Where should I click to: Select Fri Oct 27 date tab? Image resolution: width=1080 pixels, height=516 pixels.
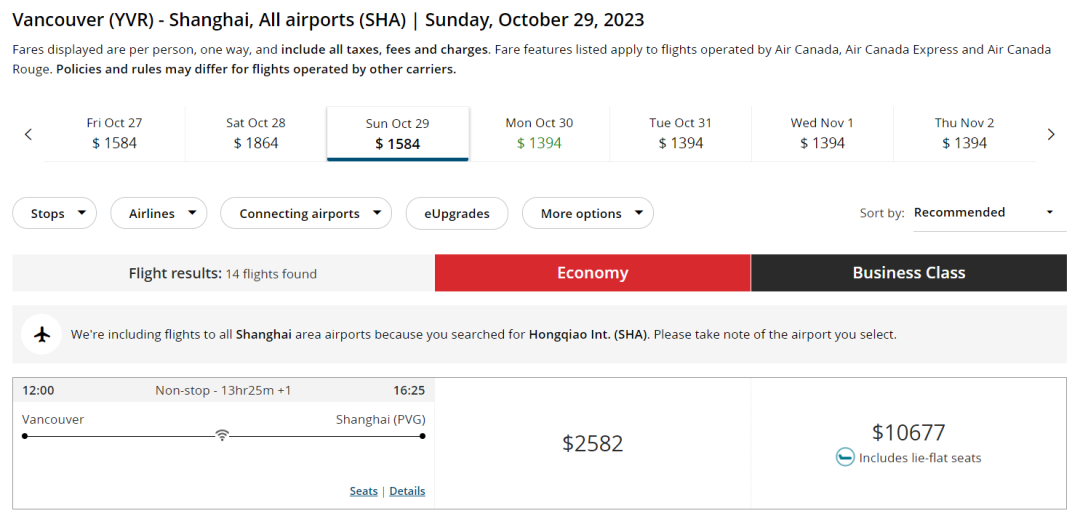pyautogui.click(x=114, y=133)
